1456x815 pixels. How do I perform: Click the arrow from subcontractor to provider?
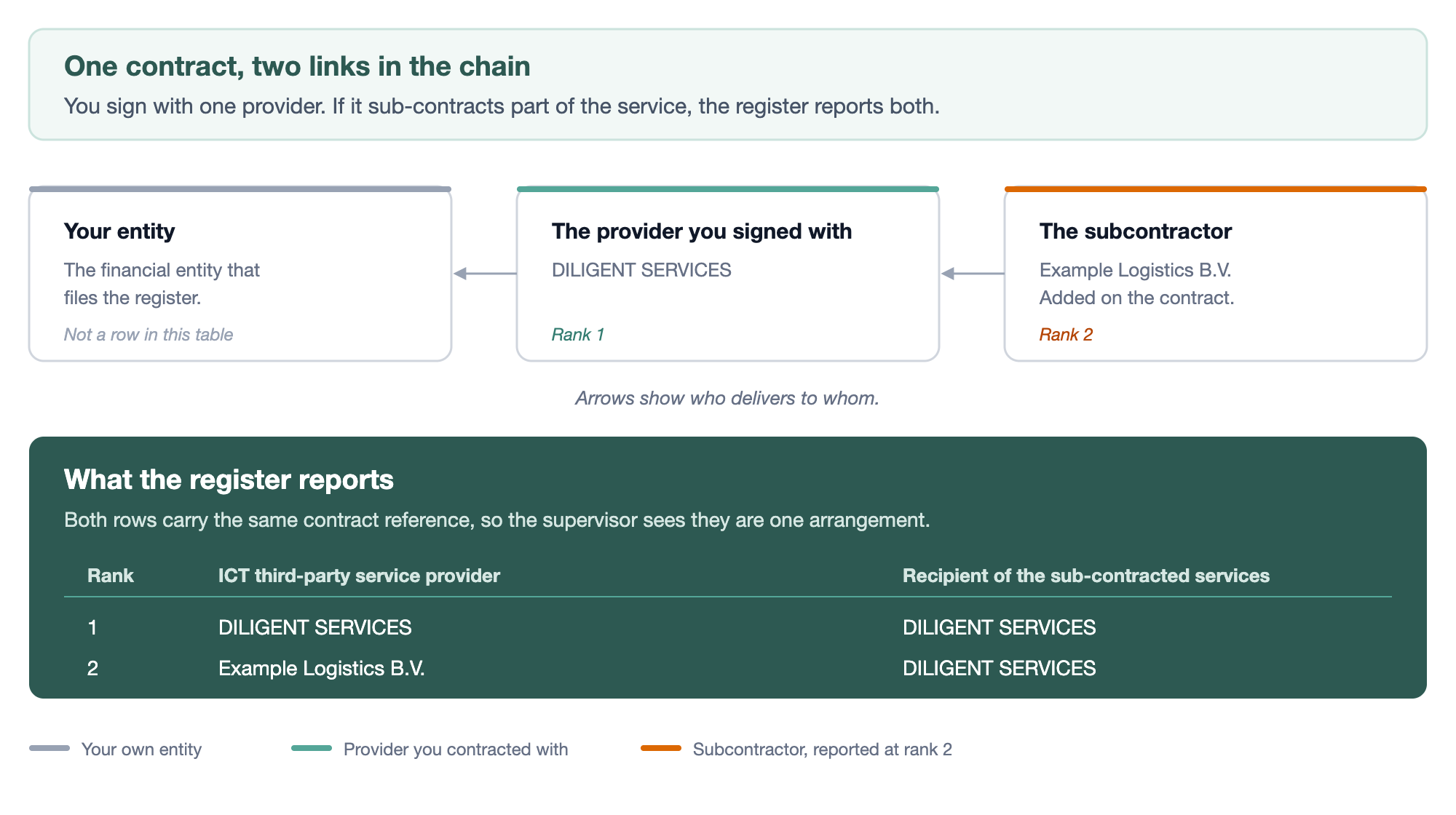click(x=973, y=274)
